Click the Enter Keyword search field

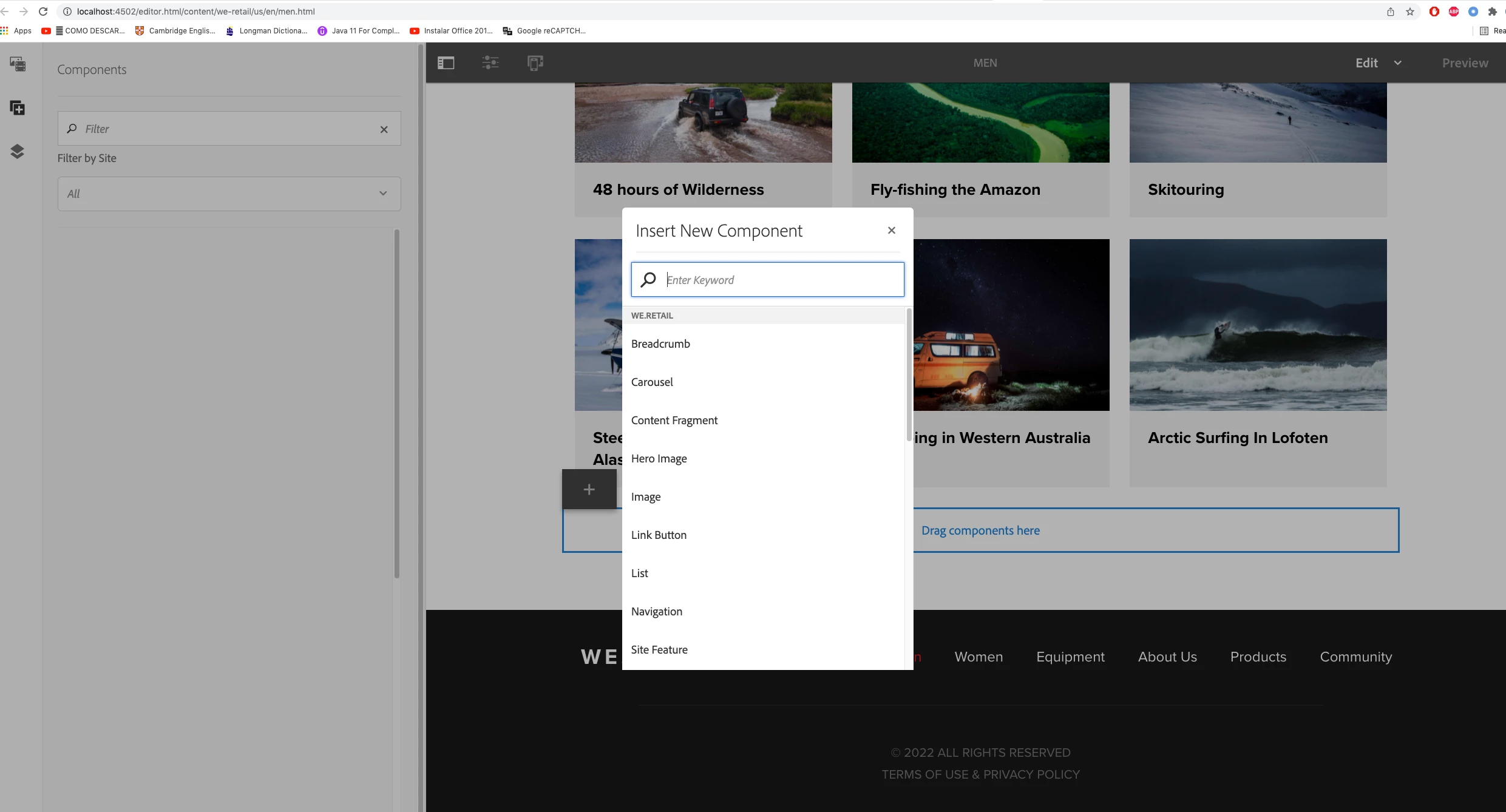point(782,280)
